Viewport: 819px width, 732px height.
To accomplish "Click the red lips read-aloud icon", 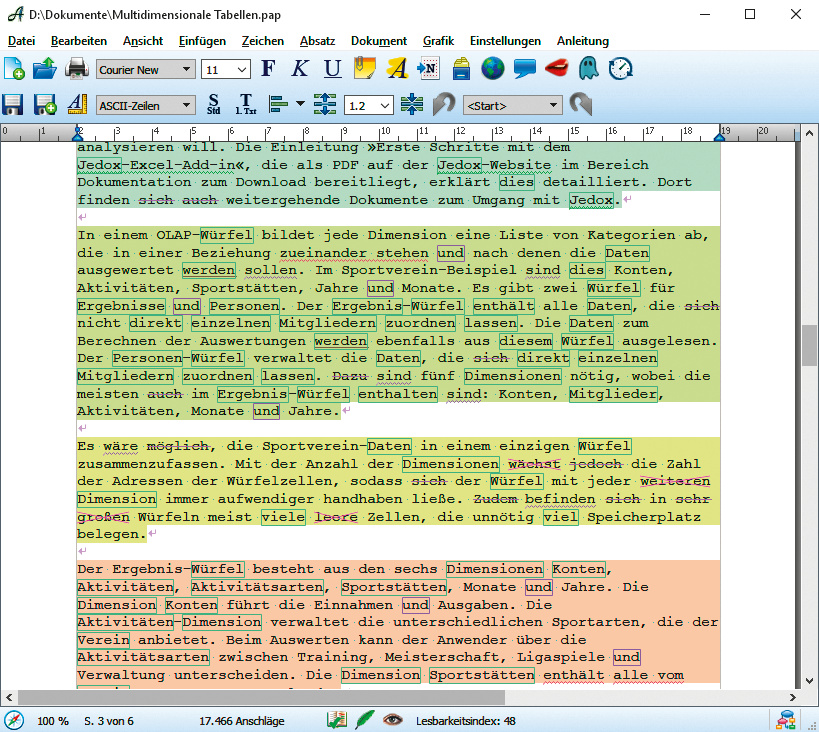I will click(557, 69).
